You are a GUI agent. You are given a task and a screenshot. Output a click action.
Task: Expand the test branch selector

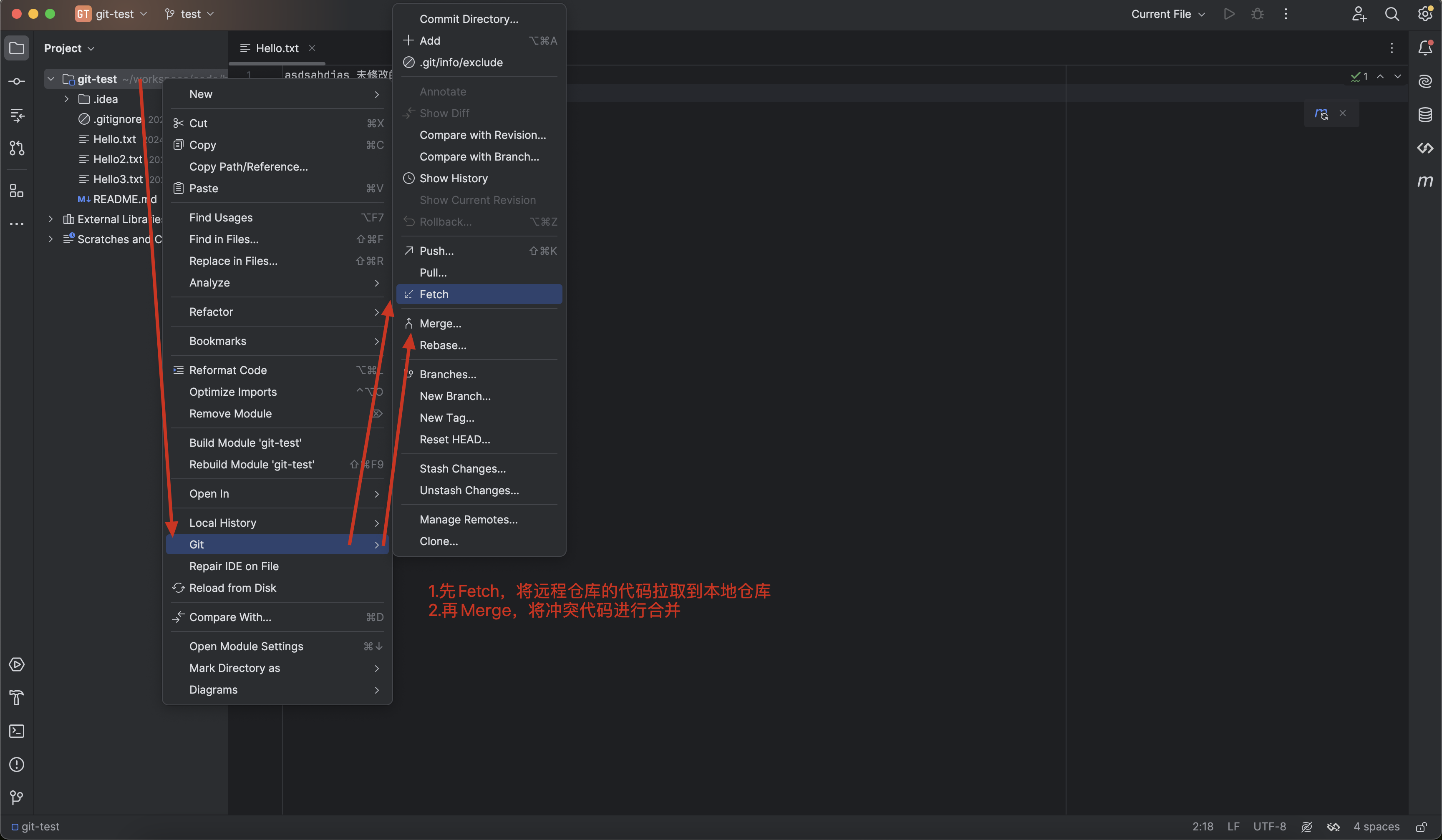point(189,14)
